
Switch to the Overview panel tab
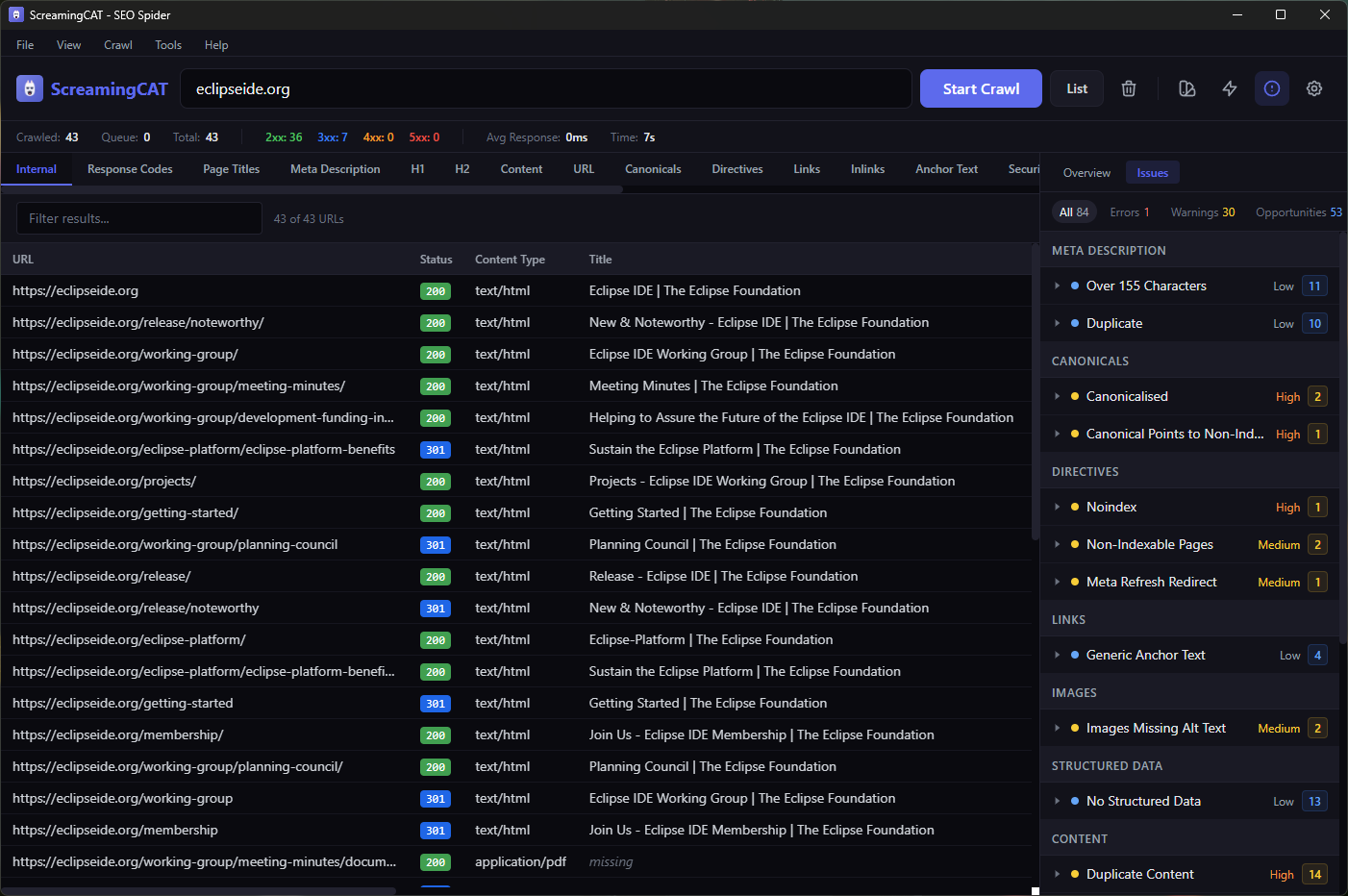(x=1086, y=173)
